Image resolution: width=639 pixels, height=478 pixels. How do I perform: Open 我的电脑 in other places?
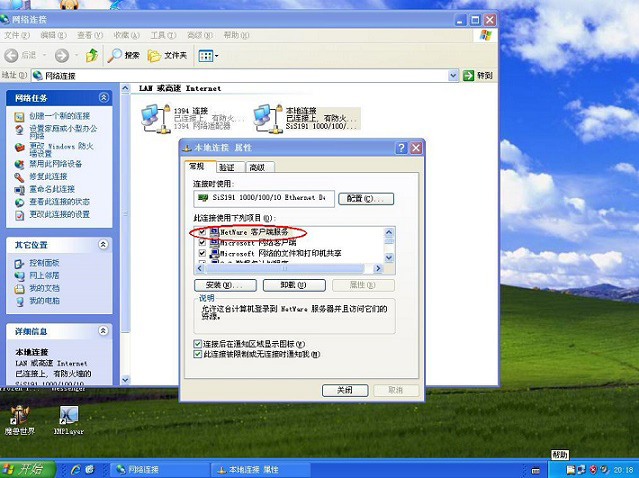point(44,301)
